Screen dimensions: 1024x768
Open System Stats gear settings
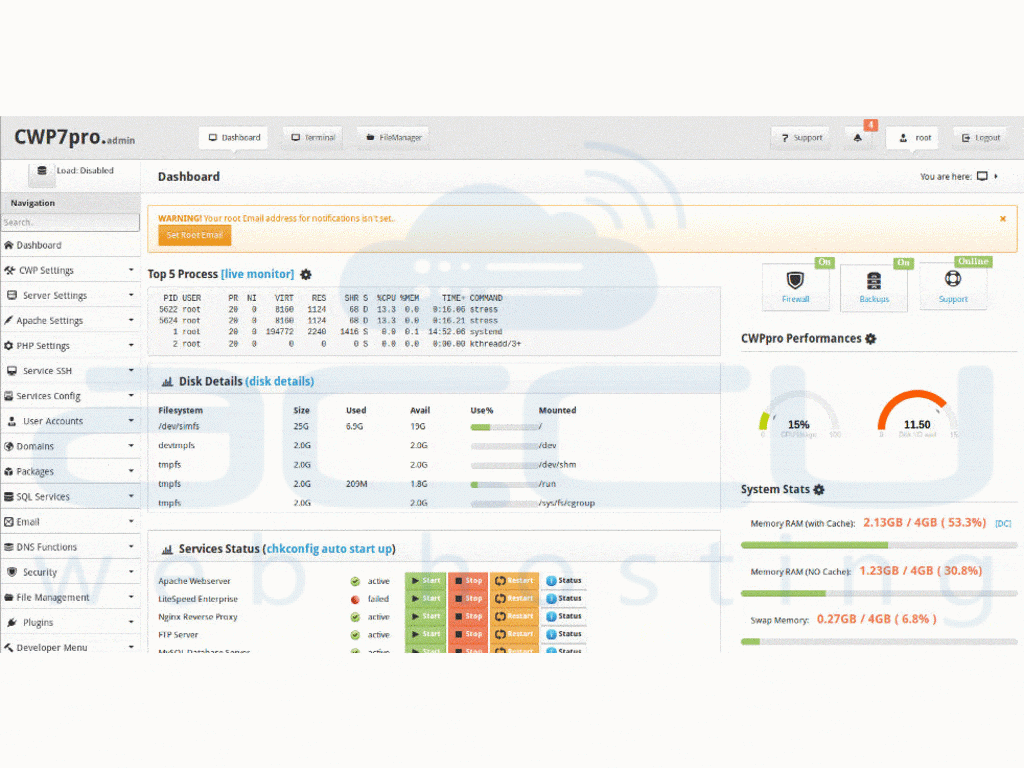[819, 489]
